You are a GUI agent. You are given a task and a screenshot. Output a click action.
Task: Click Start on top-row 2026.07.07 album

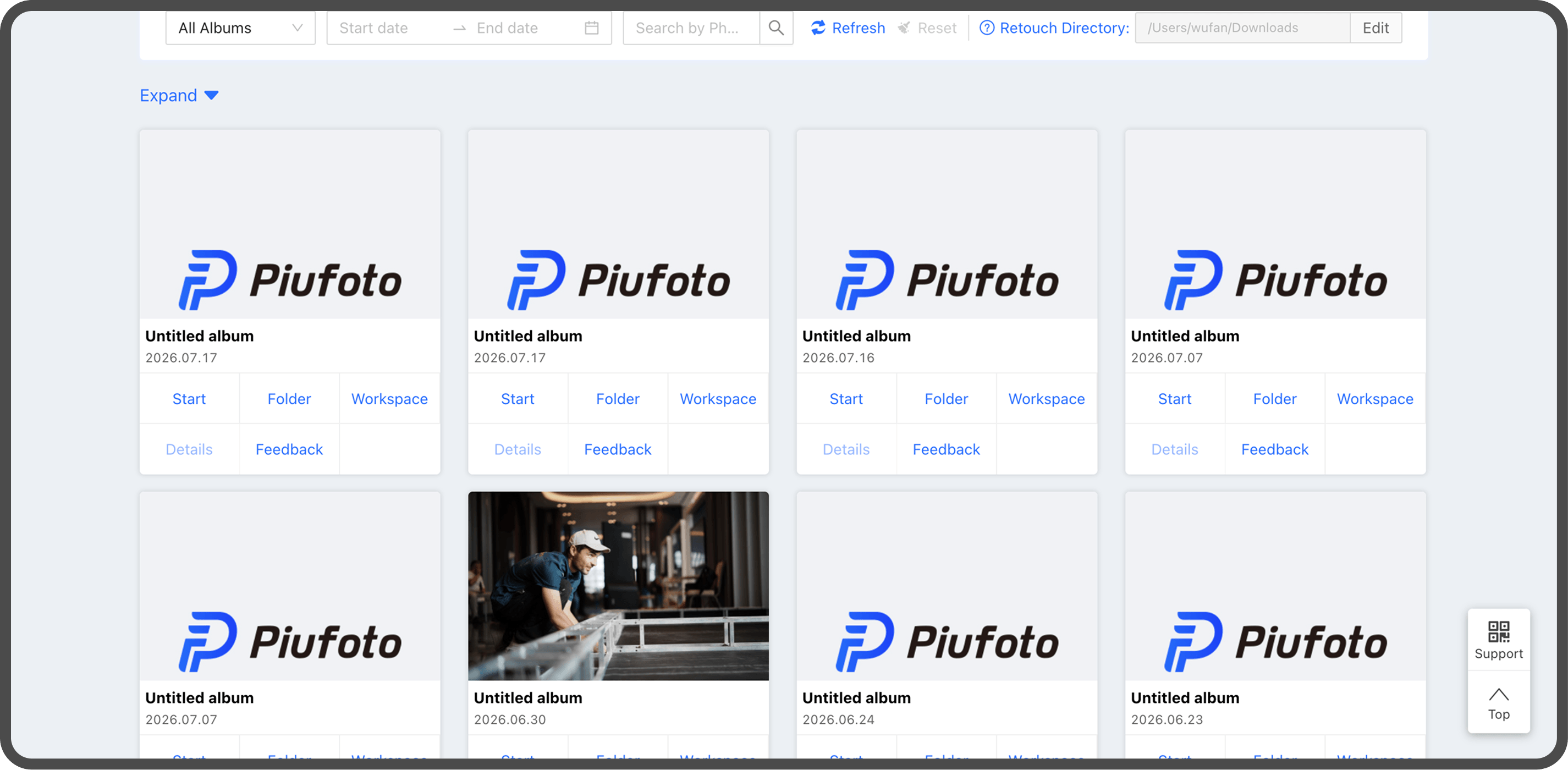[1175, 399]
